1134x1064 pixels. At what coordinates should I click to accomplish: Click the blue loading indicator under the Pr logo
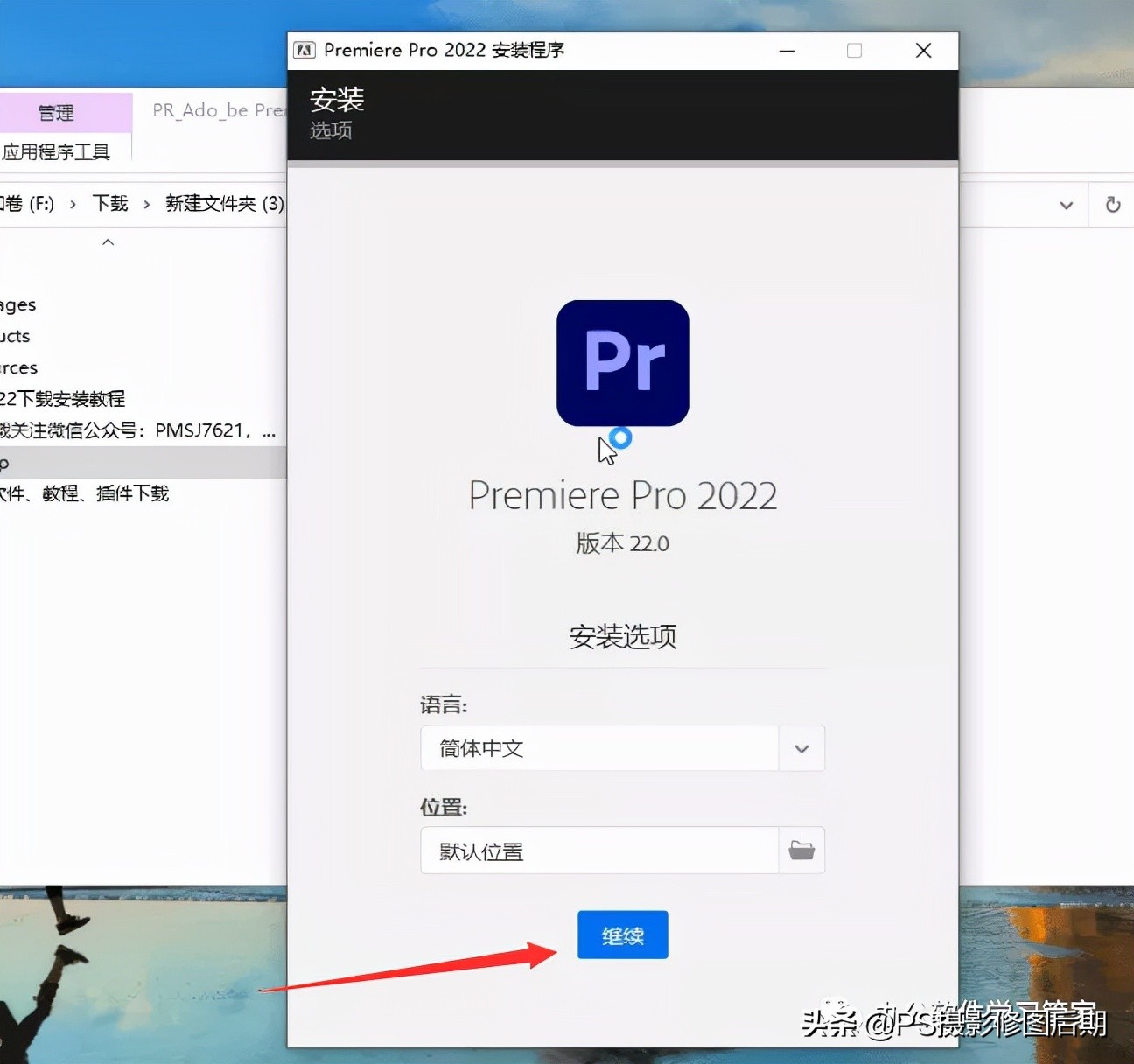[621, 436]
